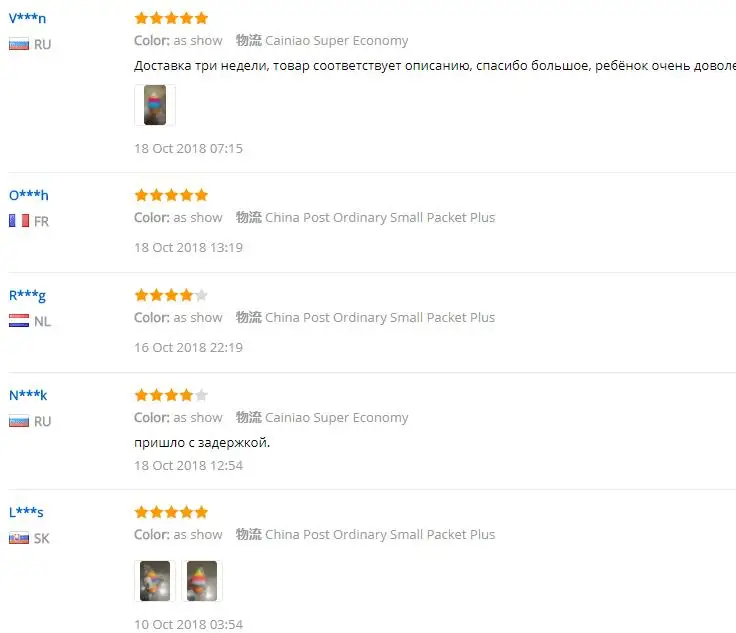Click the Russian flag icon under N***k
The height and width of the screenshot is (633, 736).
[19, 421]
